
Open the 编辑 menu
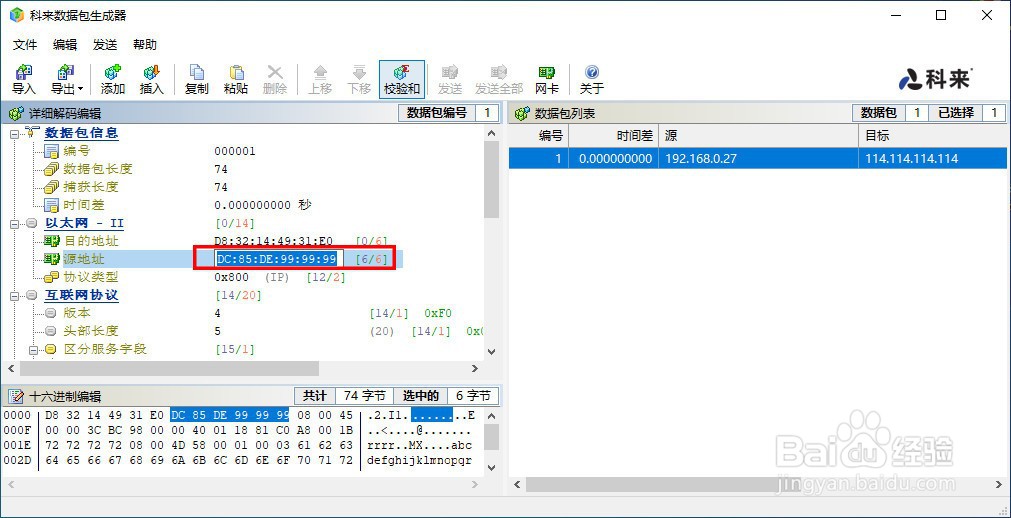pos(64,45)
